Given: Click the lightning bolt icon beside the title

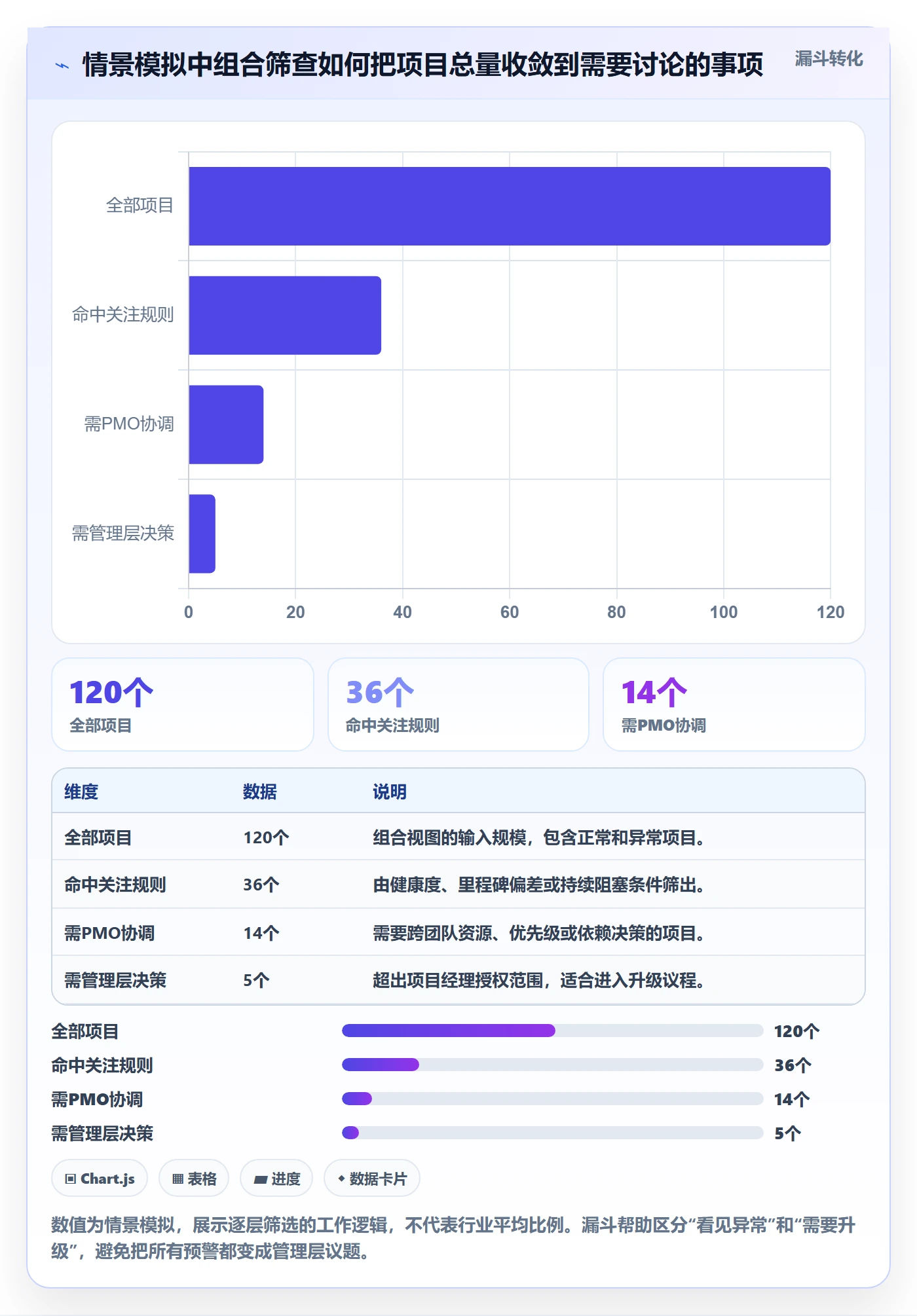Looking at the screenshot, I should 62,65.
